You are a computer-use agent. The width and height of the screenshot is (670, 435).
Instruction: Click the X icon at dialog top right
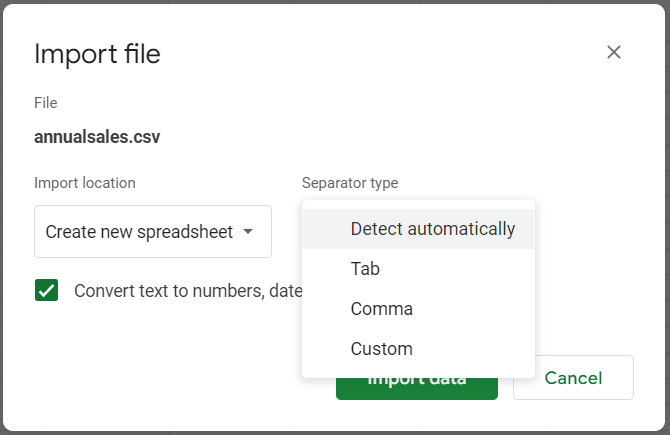pyautogui.click(x=614, y=52)
